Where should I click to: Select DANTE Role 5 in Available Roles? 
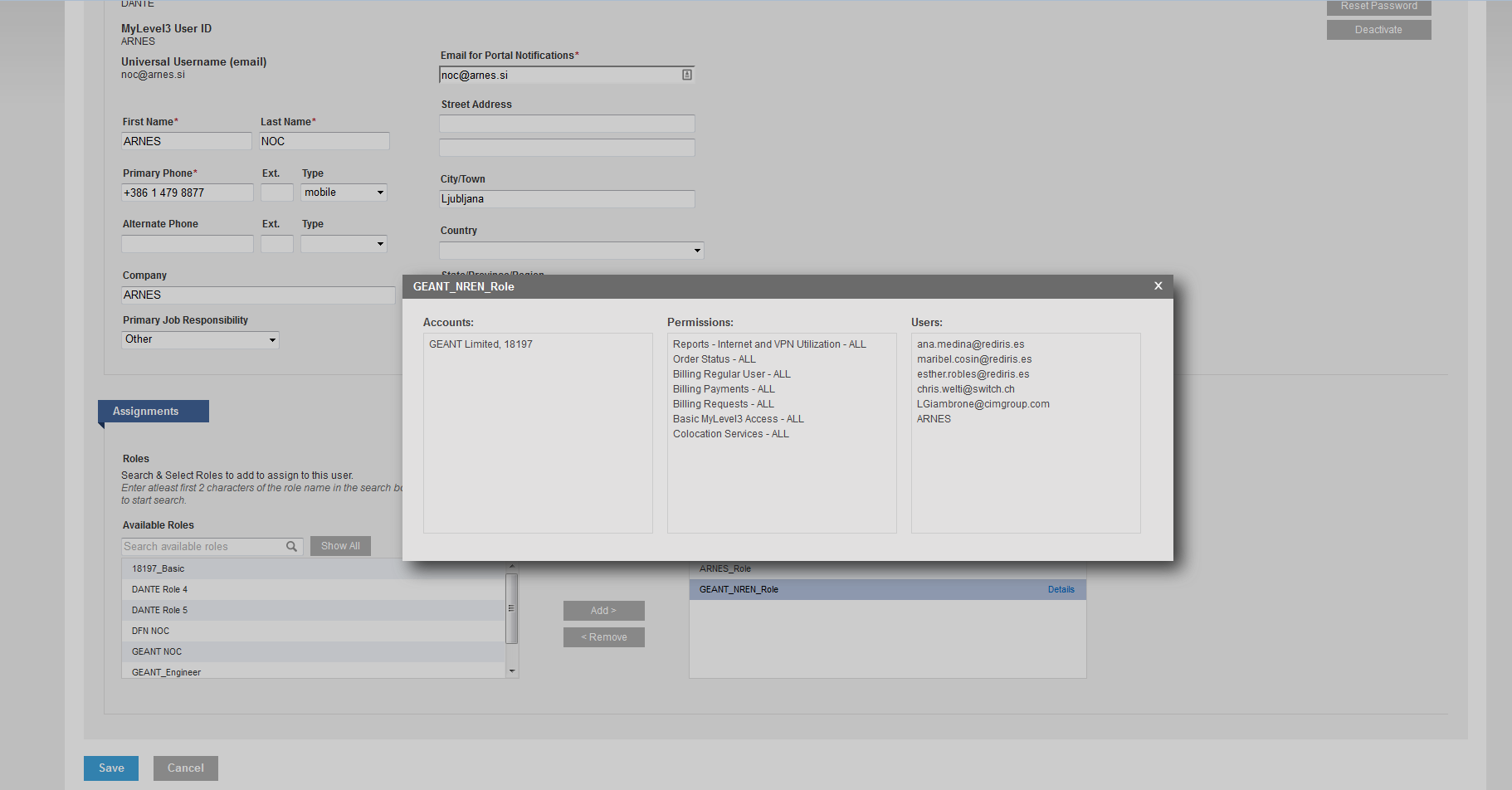coord(314,610)
